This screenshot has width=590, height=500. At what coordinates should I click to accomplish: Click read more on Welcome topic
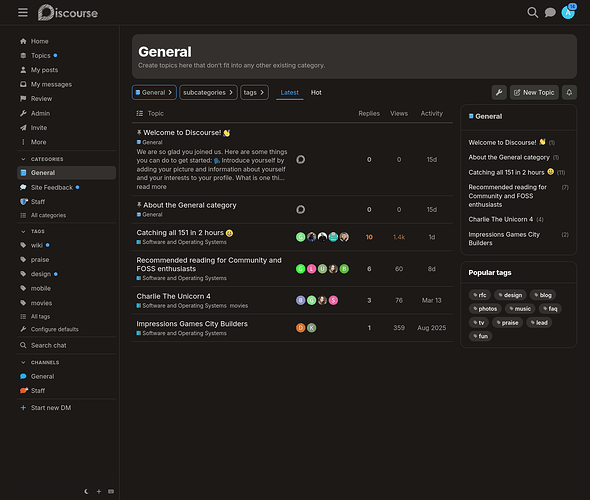(x=151, y=187)
